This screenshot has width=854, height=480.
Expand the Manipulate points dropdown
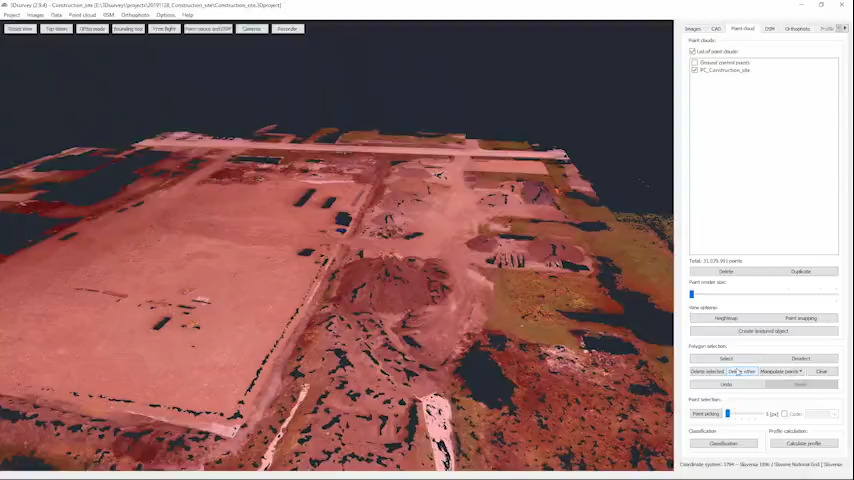click(781, 371)
